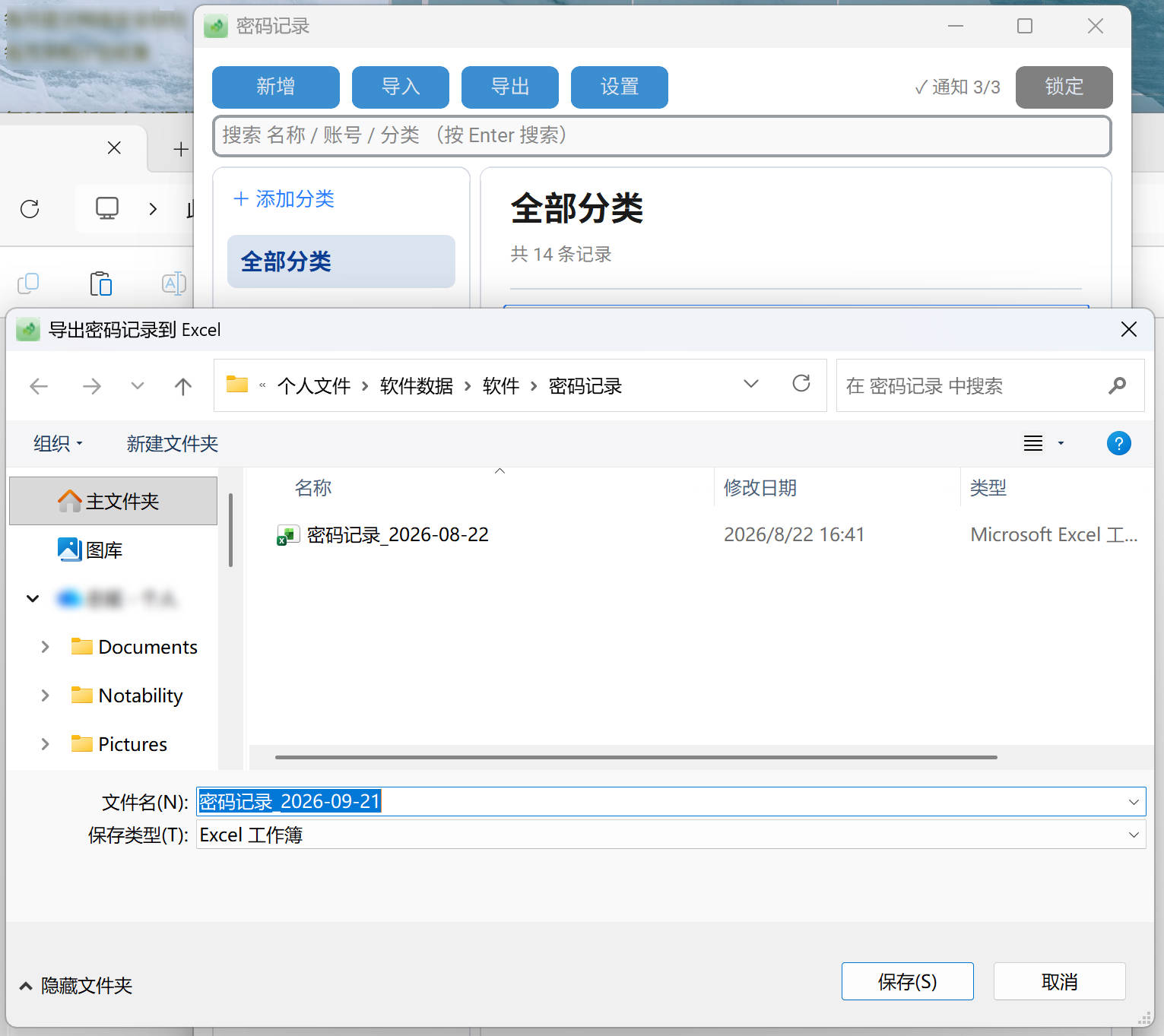Open recent locations chevron in dialog
Image resolution: width=1164 pixels, height=1036 pixels.
pyautogui.click(x=138, y=386)
